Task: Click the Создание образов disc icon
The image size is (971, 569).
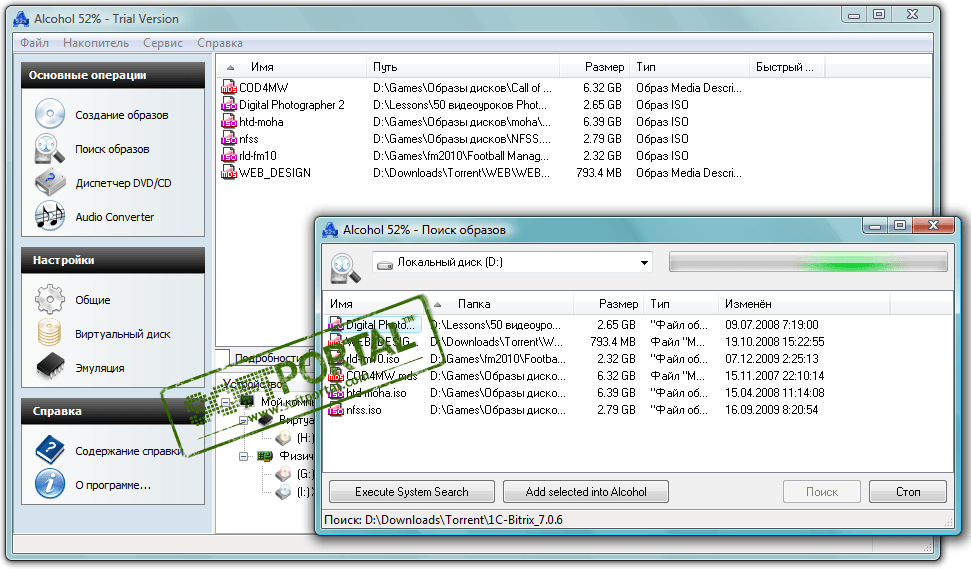Action: [50, 115]
